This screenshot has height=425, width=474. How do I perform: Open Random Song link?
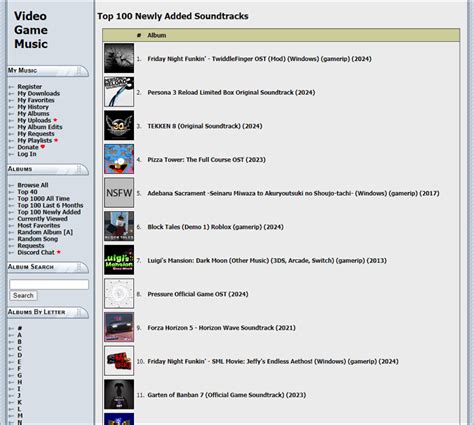38,239
